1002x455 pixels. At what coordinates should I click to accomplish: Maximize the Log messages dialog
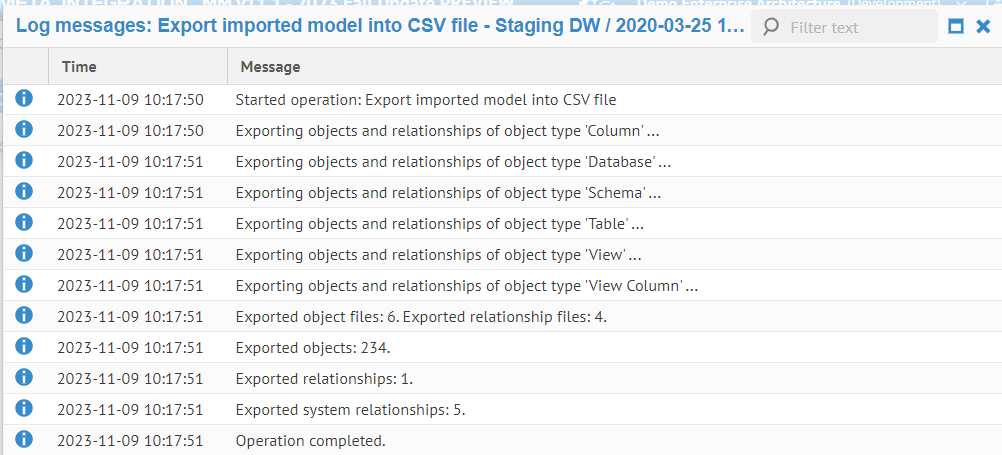[956, 27]
